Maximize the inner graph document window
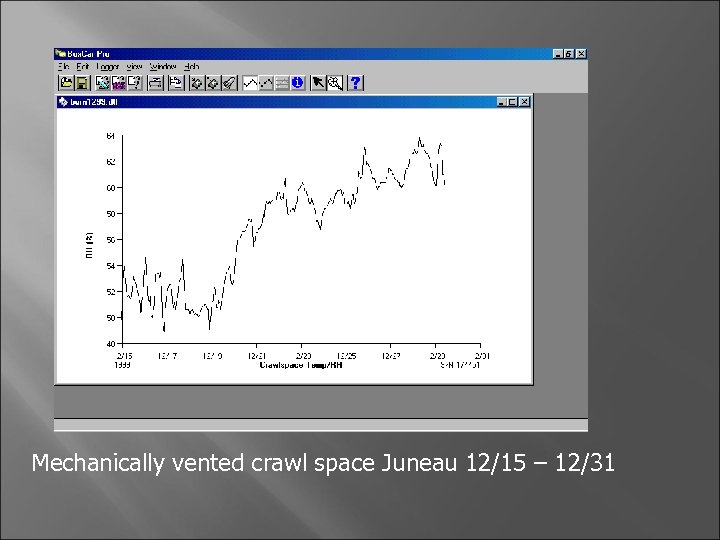 point(512,102)
